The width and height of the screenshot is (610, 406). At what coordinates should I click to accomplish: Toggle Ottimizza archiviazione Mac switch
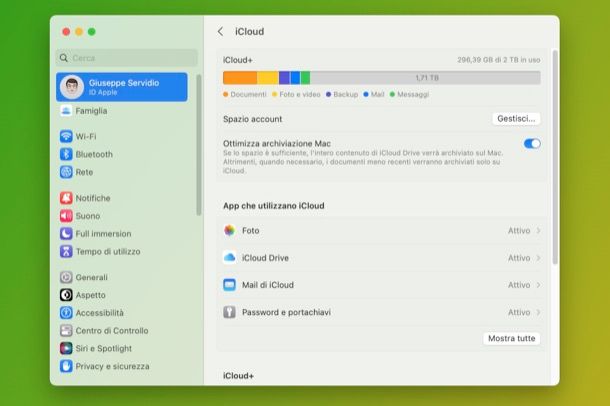coord(532,144)
